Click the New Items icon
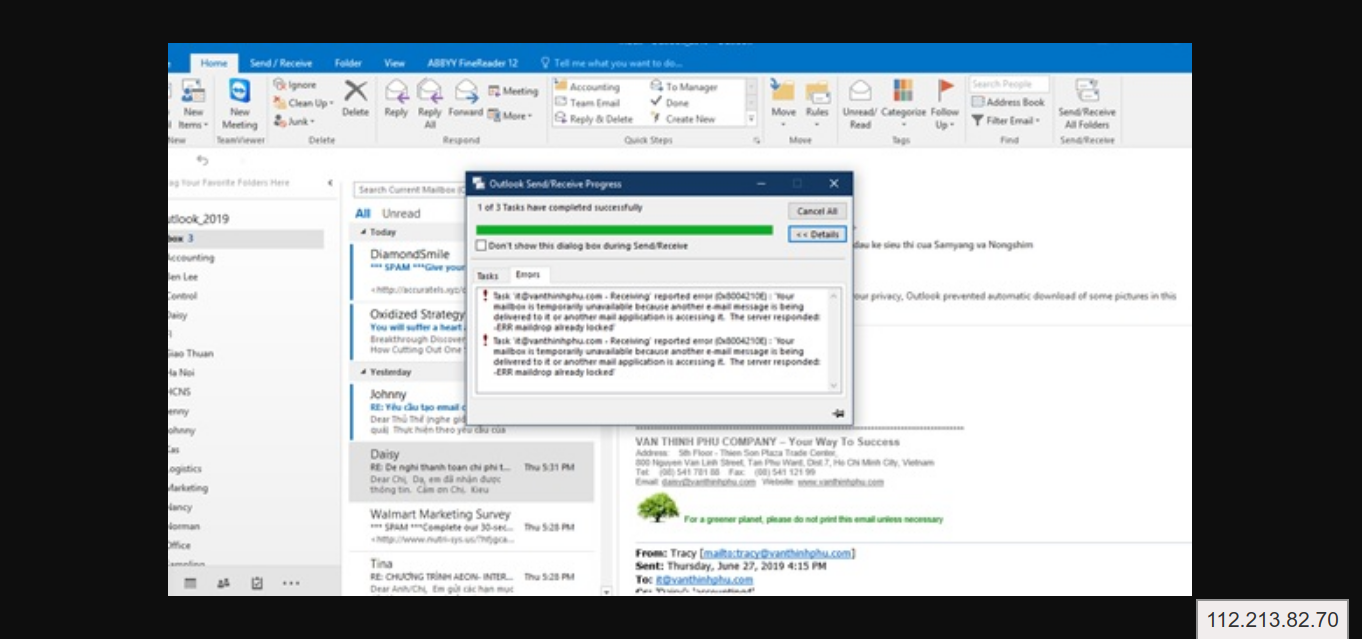Viewport: 1362px width, 639px height. [x=193, y=104]
